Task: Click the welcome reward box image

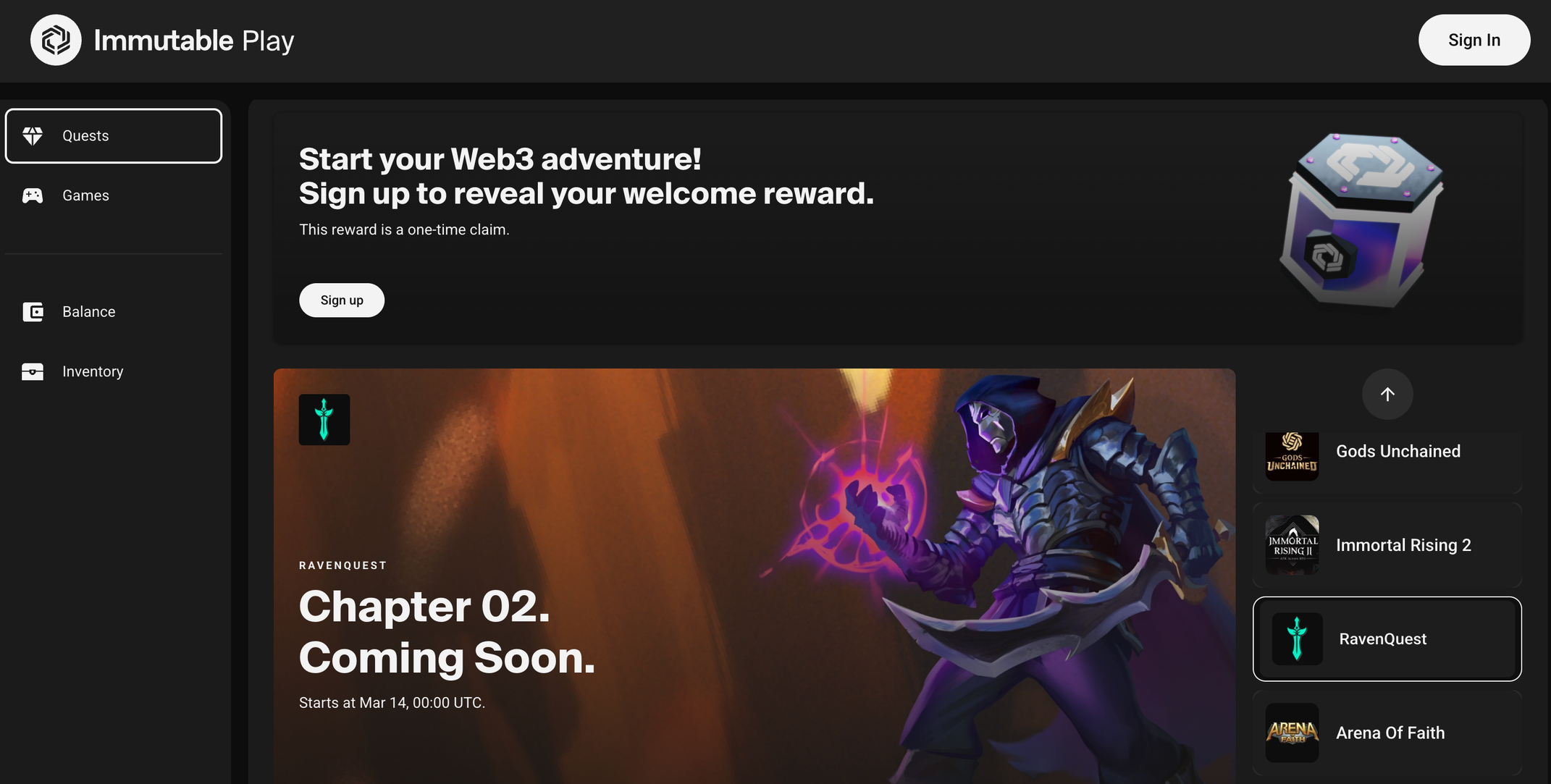Action: click(1362, 220)
